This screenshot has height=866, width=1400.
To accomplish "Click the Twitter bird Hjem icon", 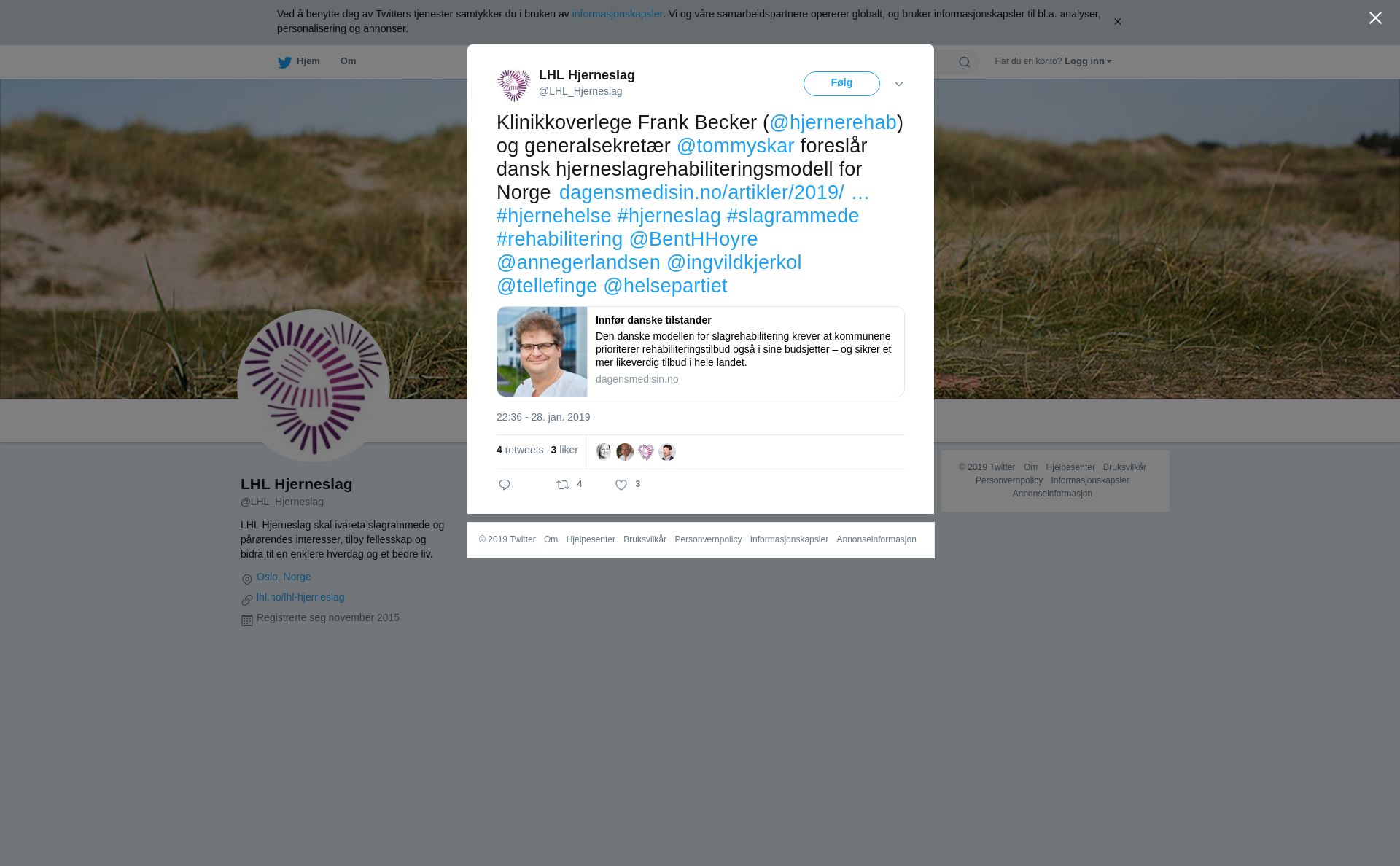I will 284,62.
